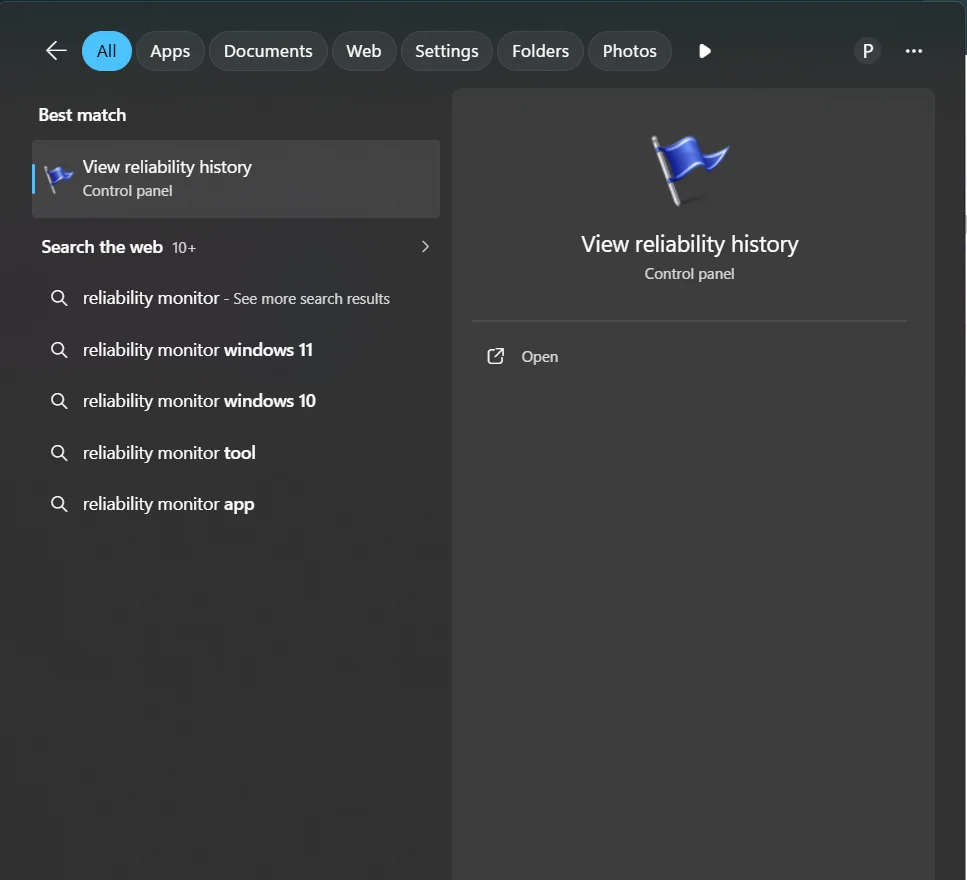The width and height of the screenshot is (967, 880).
Task: Switch to the Documents filter tab
Action: pyautogui.click(x=268, y=51)
